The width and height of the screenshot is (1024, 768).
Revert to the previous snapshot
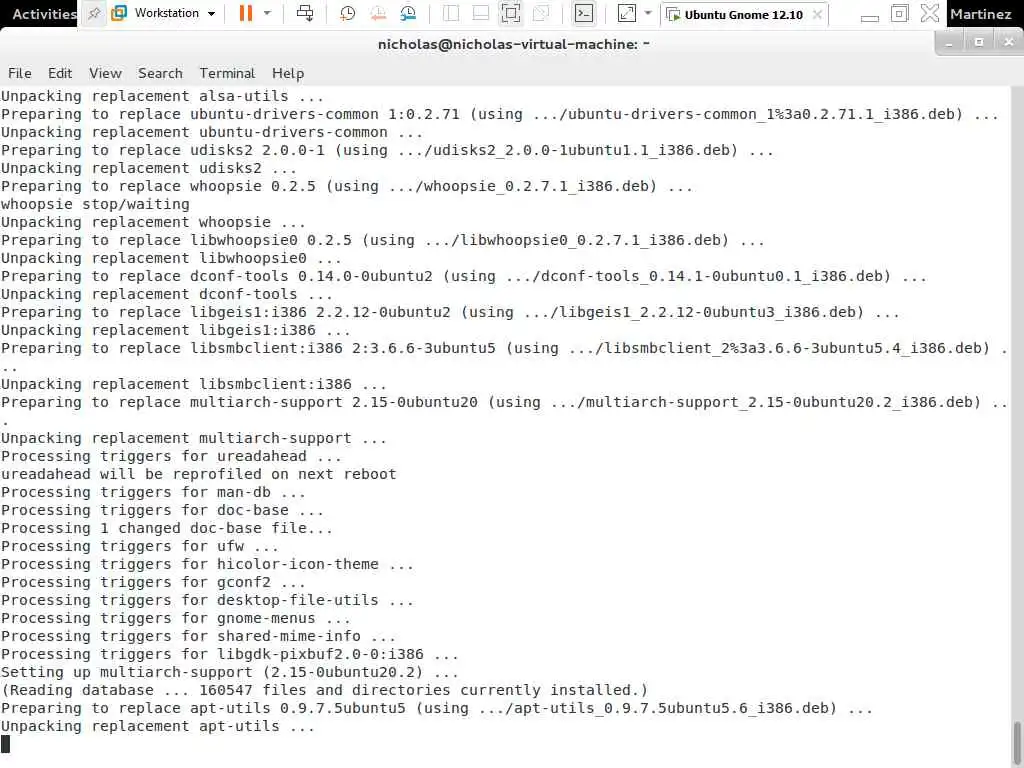coord(377,13)
